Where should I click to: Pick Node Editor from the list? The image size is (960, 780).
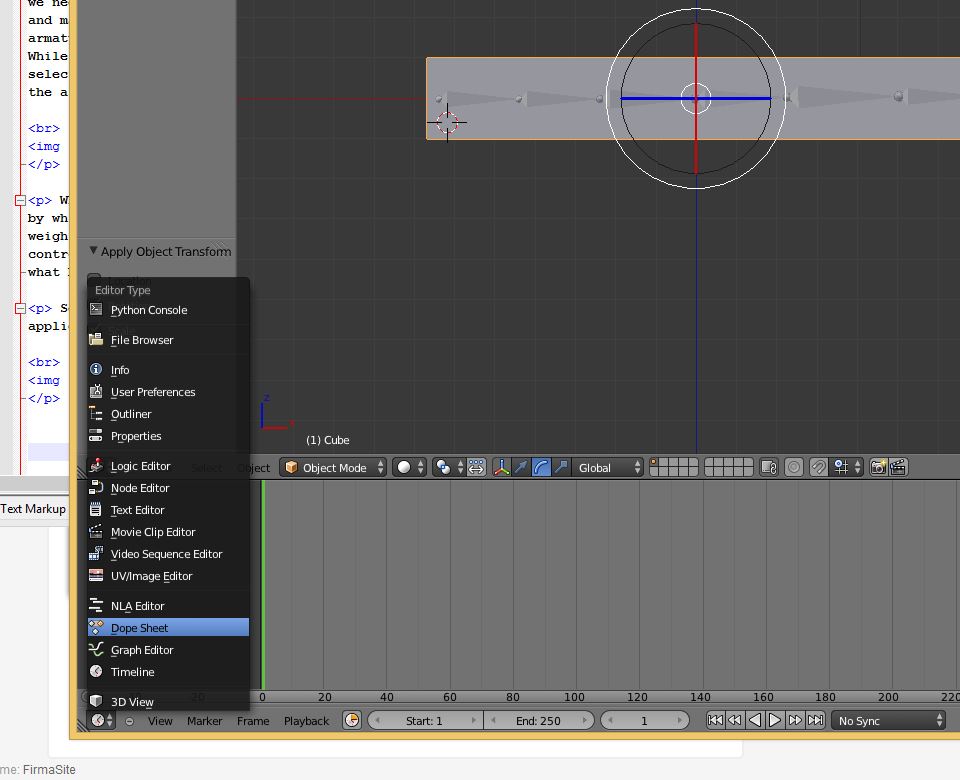pyautogui.click(x=168, y=488)
